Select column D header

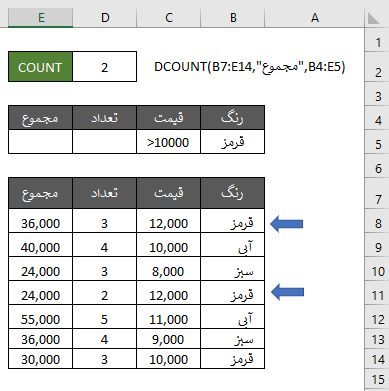(105, 18)
